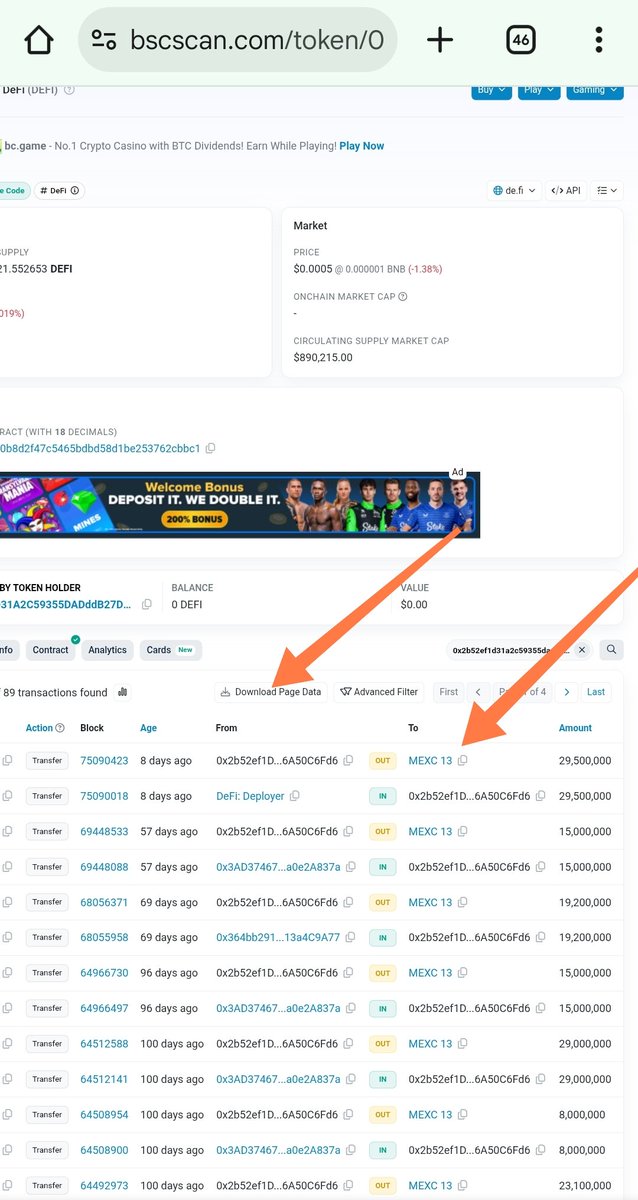Copy To address in block 64966497 row
The height and width of the screenshot is (1200, 638).
pos(541,1008)
